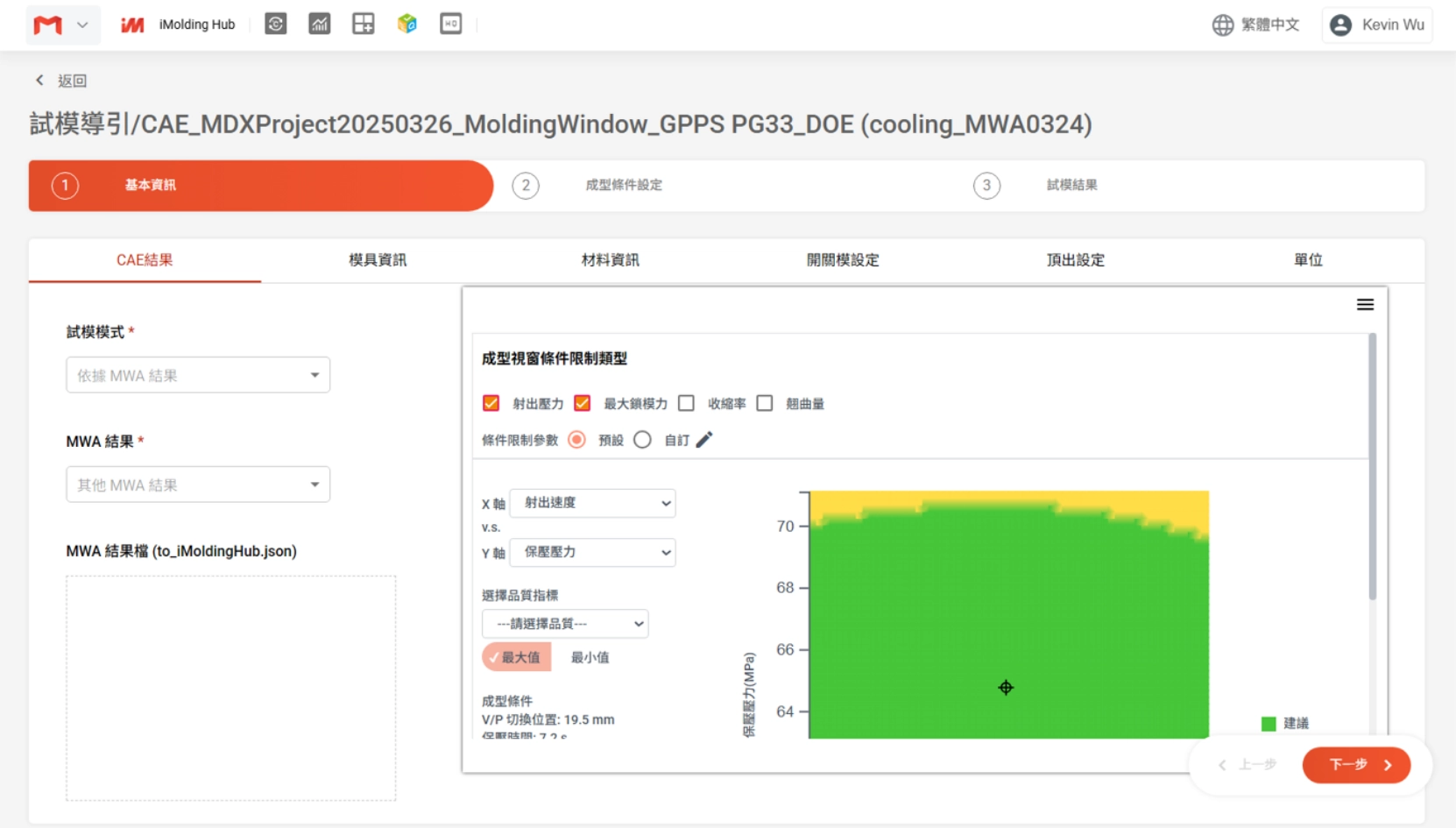The width and height of the screenshot is (1456, 828).
Task: Click the 返回 back link
Action: (61, 81)
